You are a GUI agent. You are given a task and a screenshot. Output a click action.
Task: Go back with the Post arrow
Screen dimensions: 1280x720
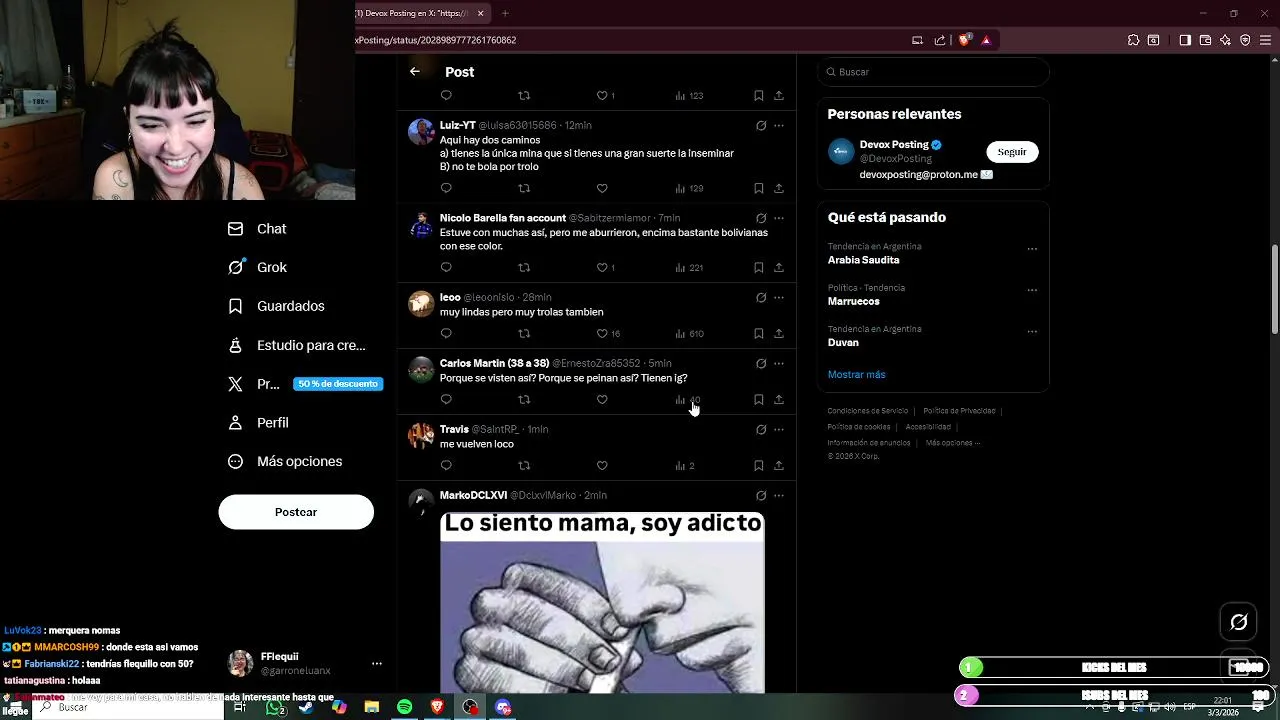coord(415,72)
